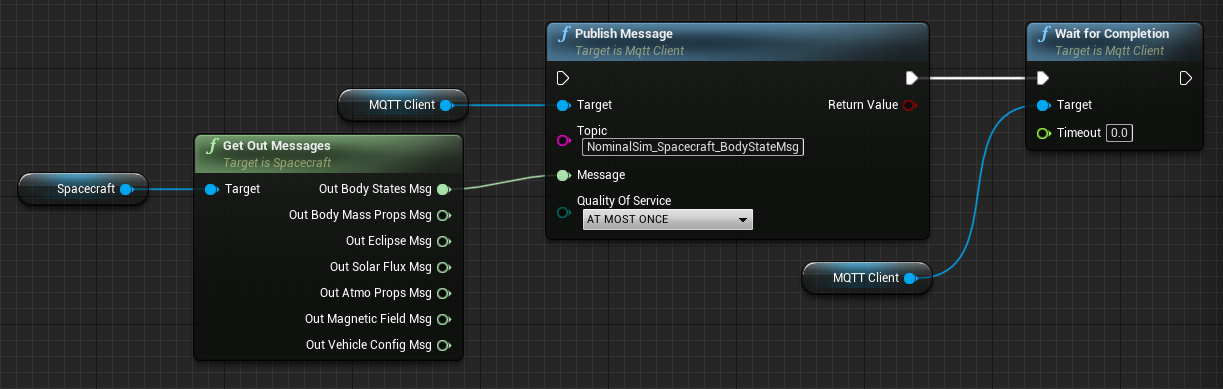
Task: Click the Out Solar Flux Msg pin
Action: (443, 267)
